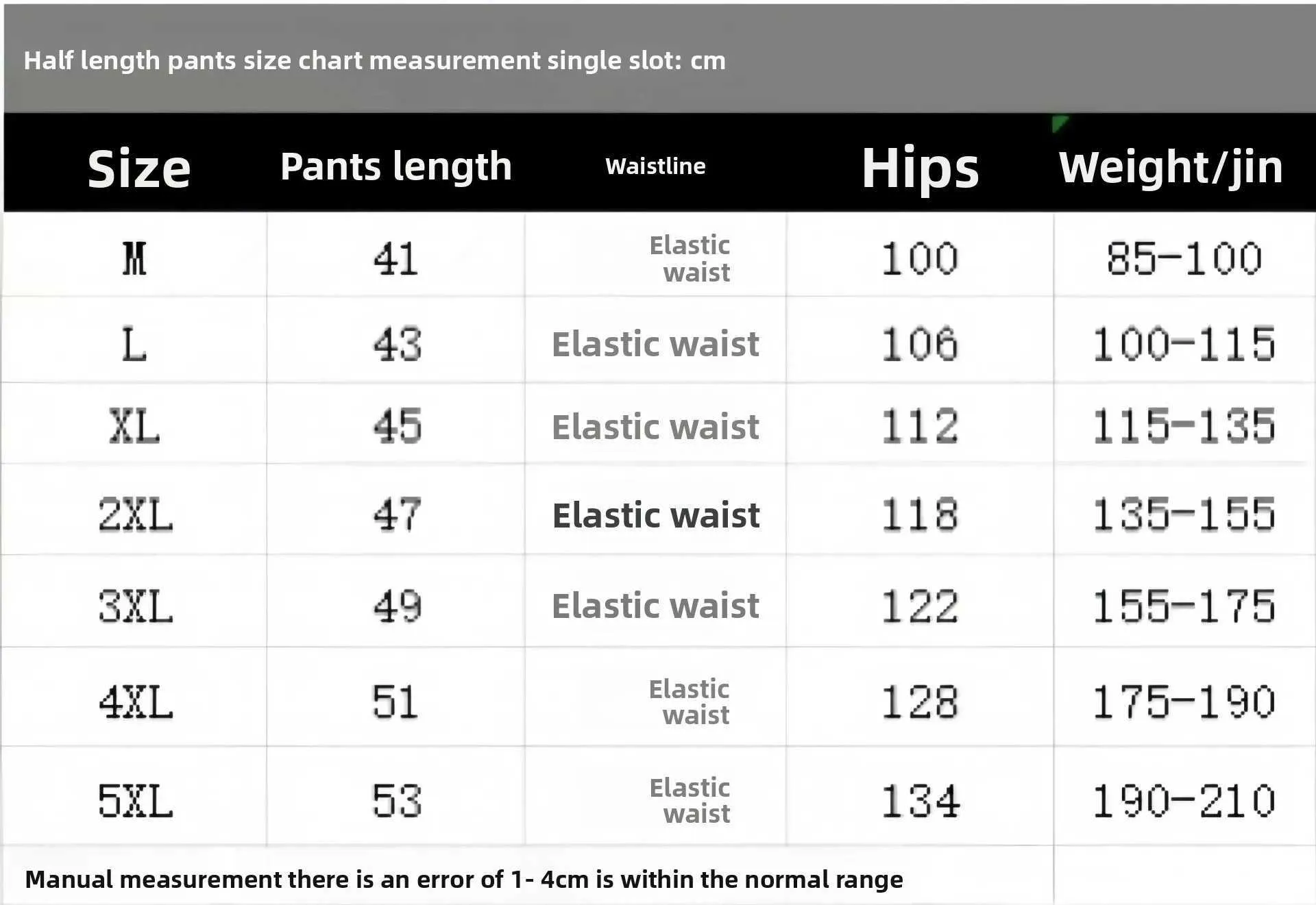The image size is (1316, 905).
Task: Click weight range 85-100
Action: pos(1184,259)
